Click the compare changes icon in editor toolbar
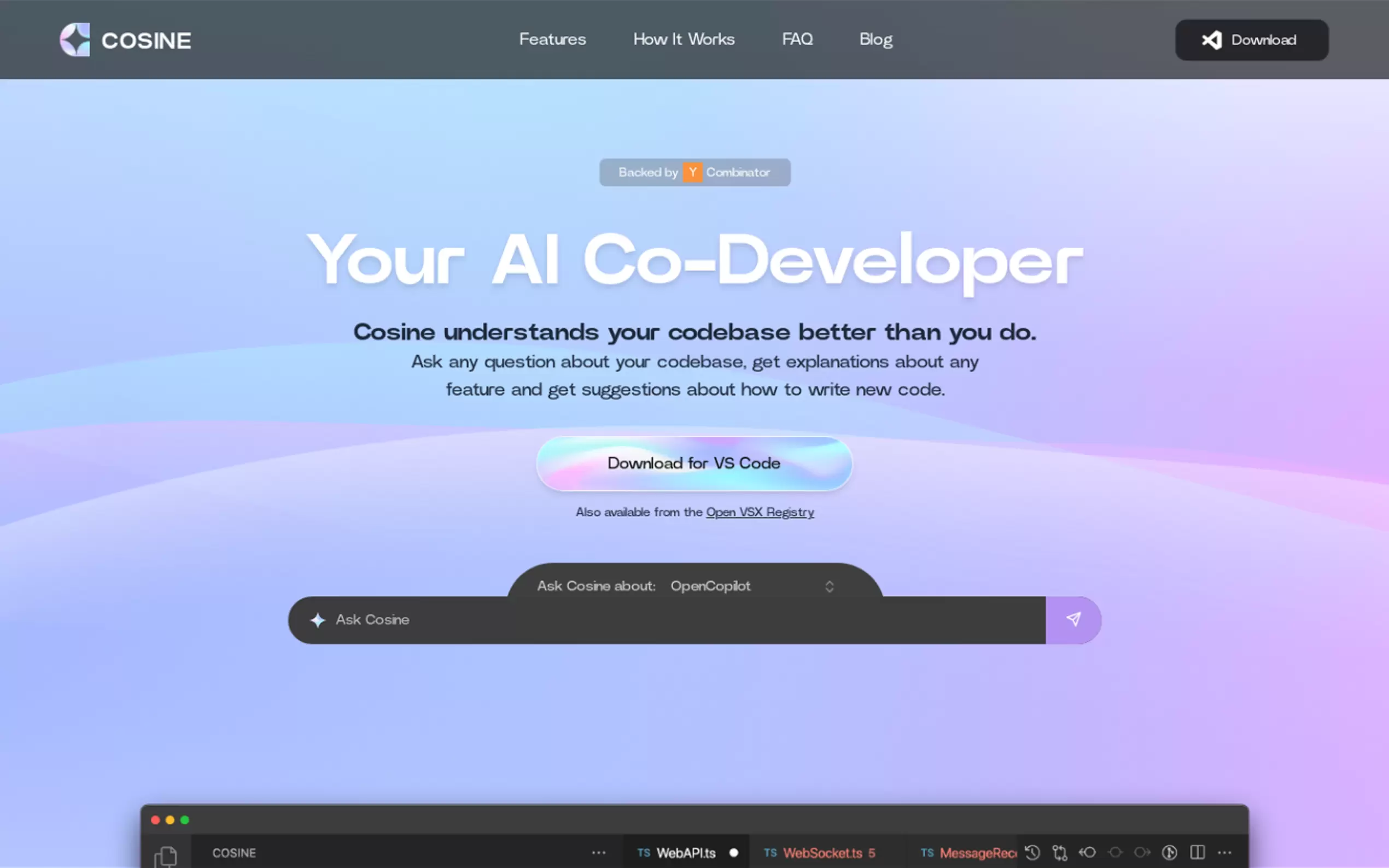Image resolution: width=1389 pixels, height=868 pixels. (x=1060, y=853)
